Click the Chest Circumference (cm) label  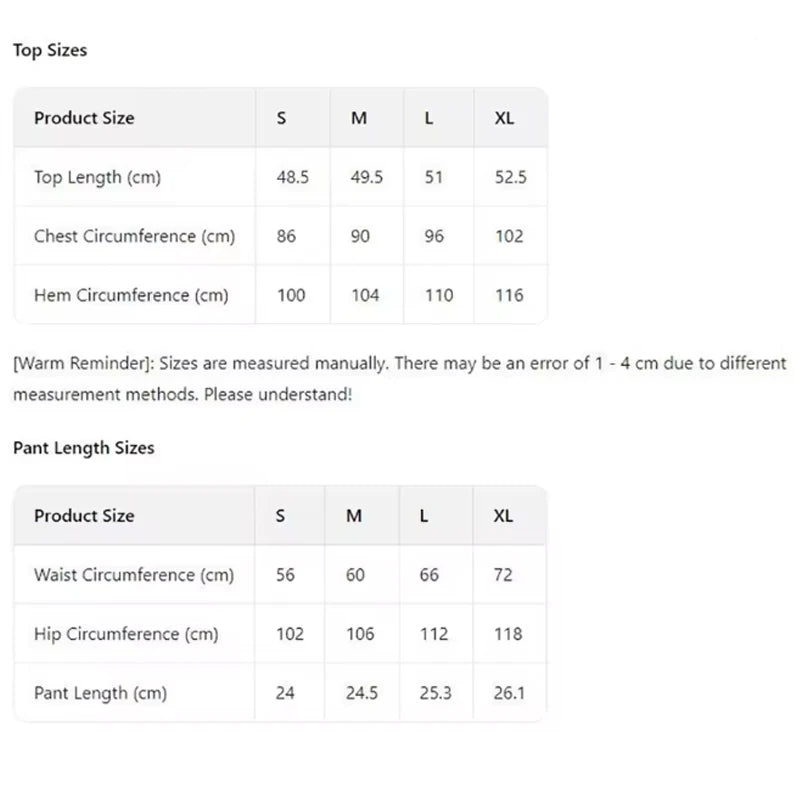pyautogui.click(x=135, y=236)
